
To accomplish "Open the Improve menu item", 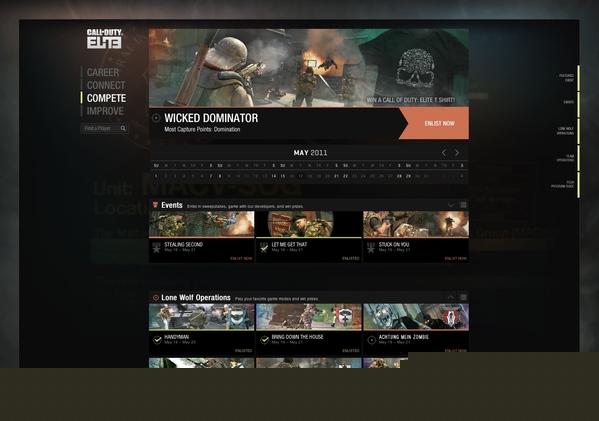I will tap(105, 111).
